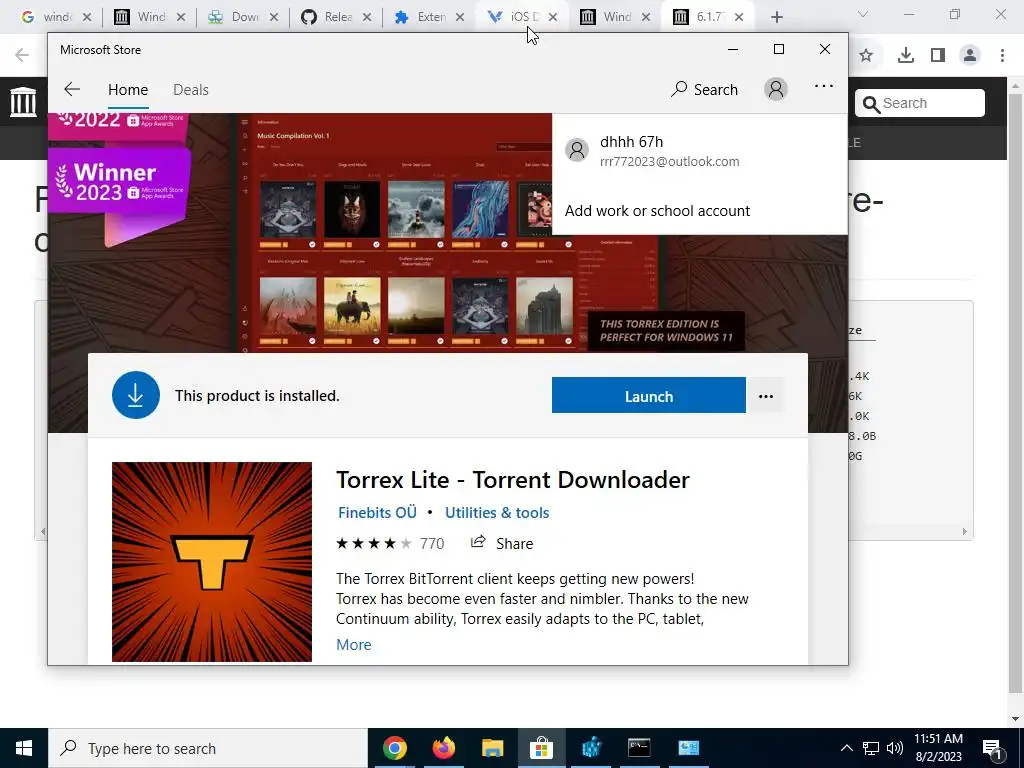Screen dimensions: 1024x768
Task: Open Chrome downloads icon
Action: [905, 56]
